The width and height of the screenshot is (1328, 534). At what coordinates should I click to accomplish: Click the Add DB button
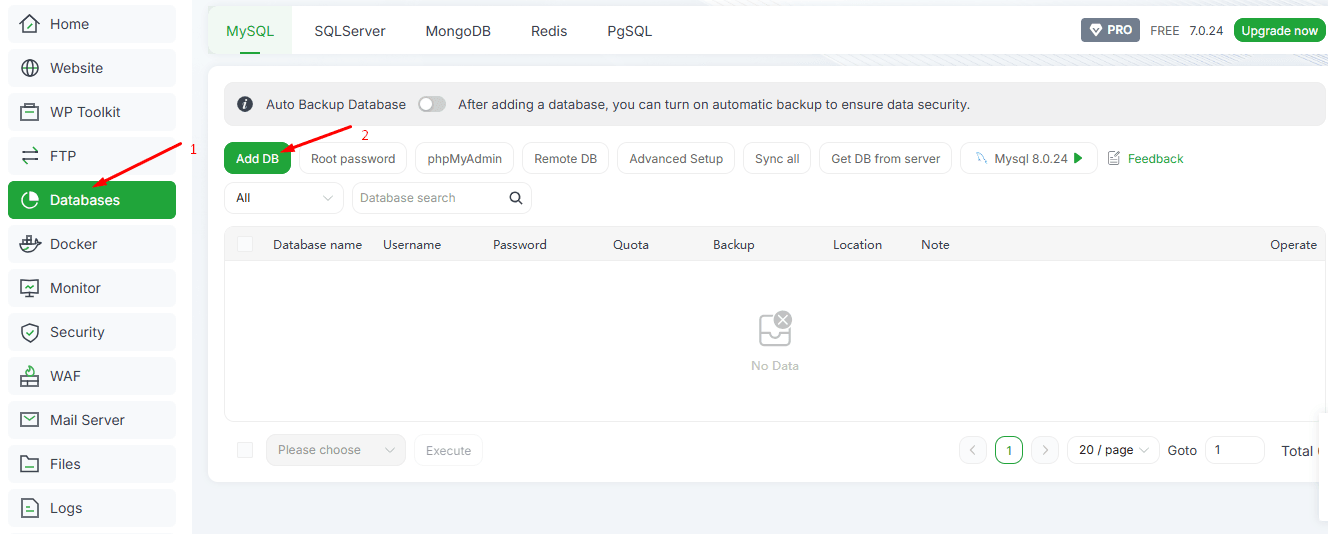pos(257,158)
